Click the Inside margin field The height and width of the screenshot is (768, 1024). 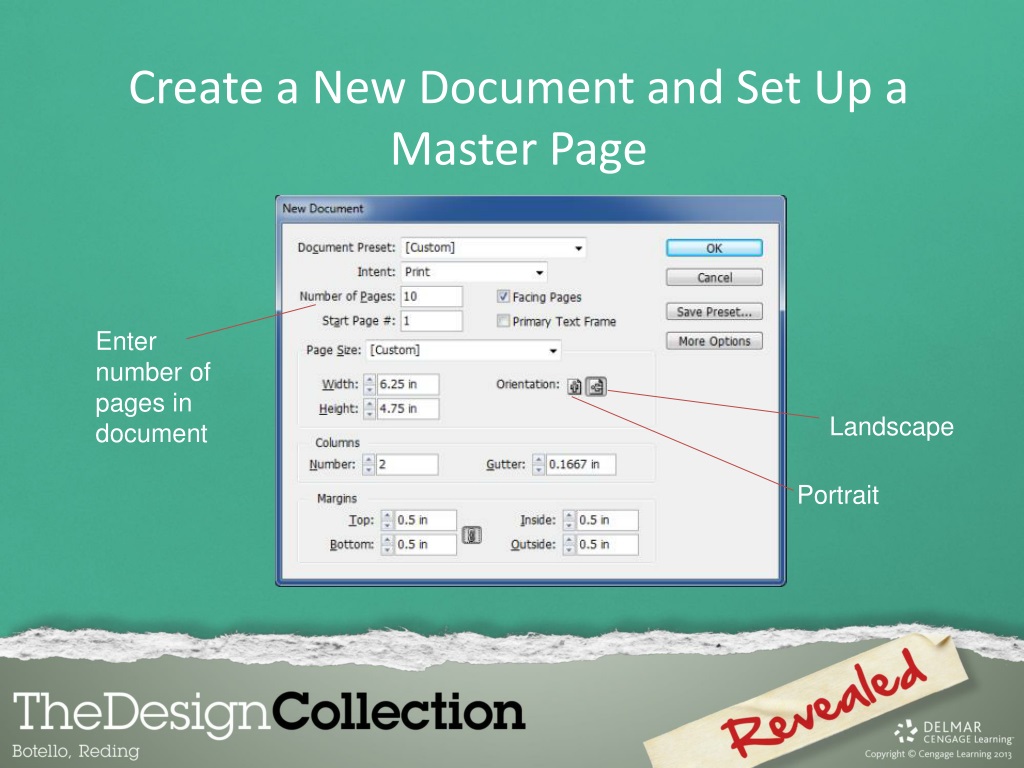click(607, 520)
